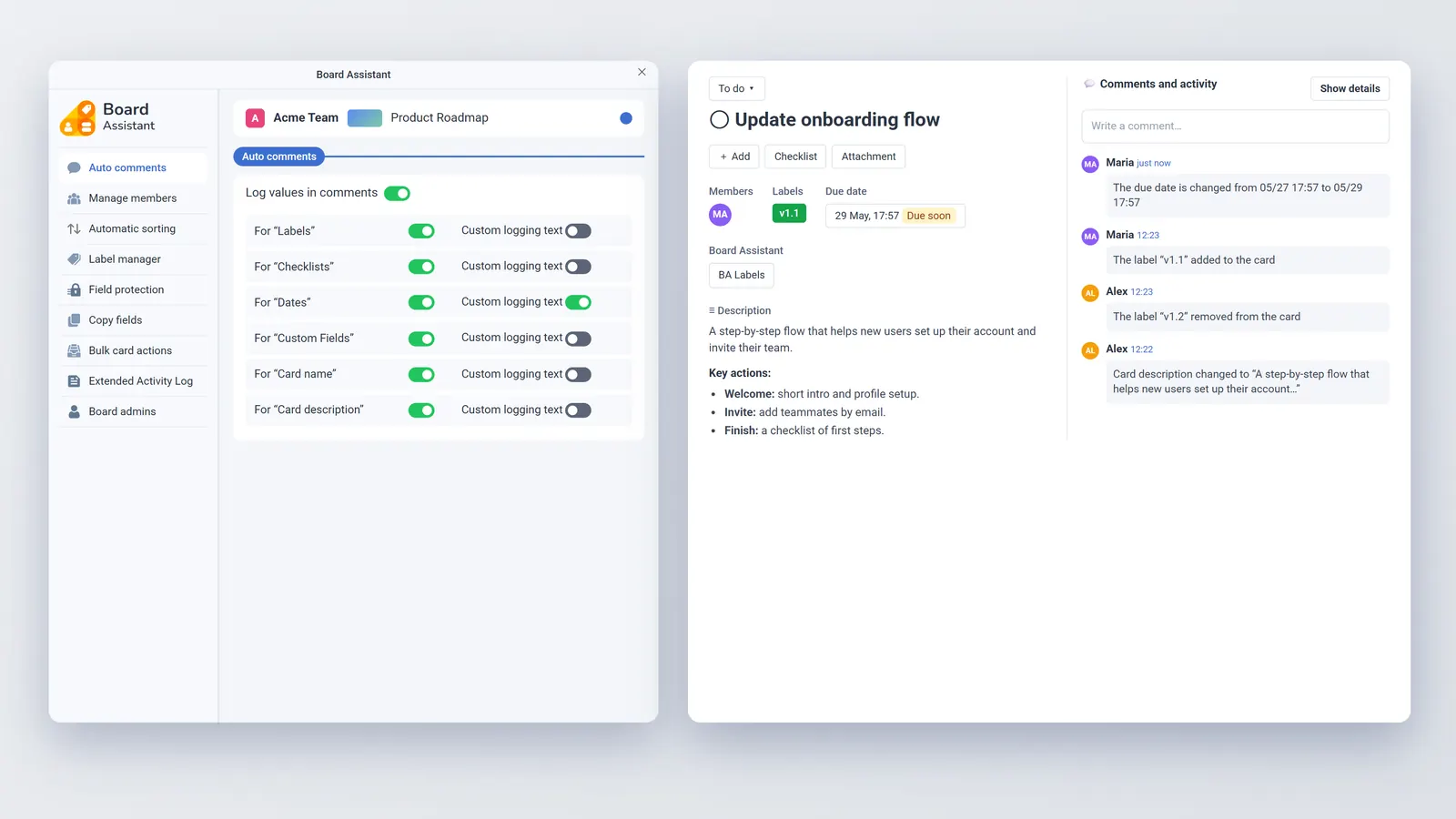
Task: Open Manage members in sidebar
Action: (133, 198)
